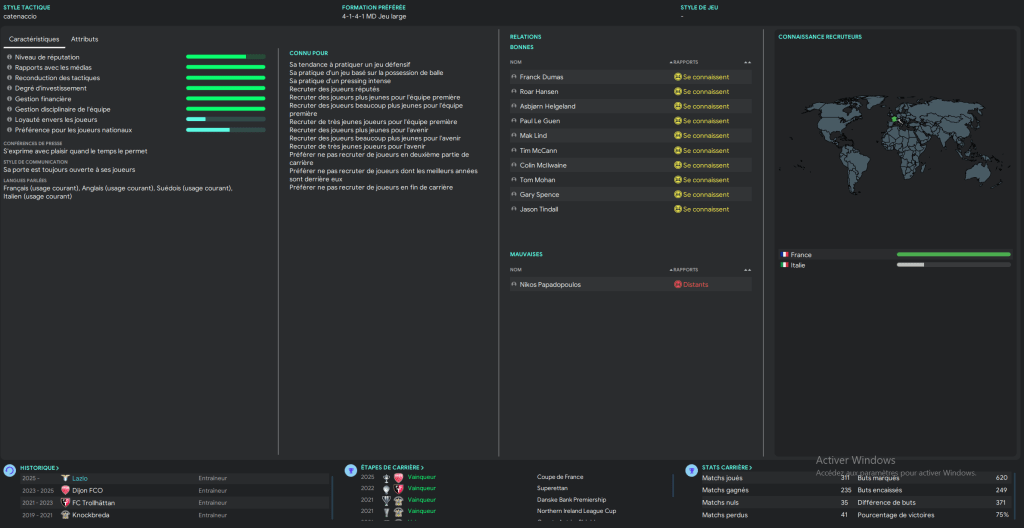Image resolution: width=1024 pixels, height=528 pixels.
Task: Expand the Stats carrière section
Action: pos(726,468)
